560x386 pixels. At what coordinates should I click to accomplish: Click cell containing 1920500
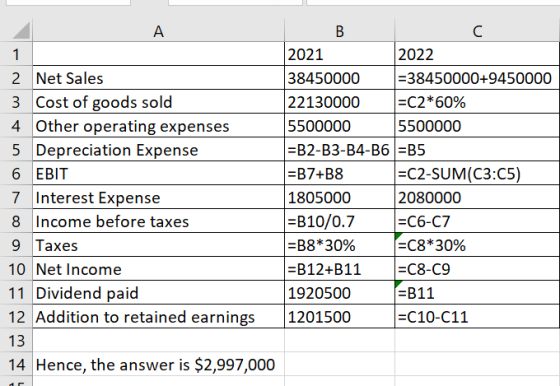[340, 294]
